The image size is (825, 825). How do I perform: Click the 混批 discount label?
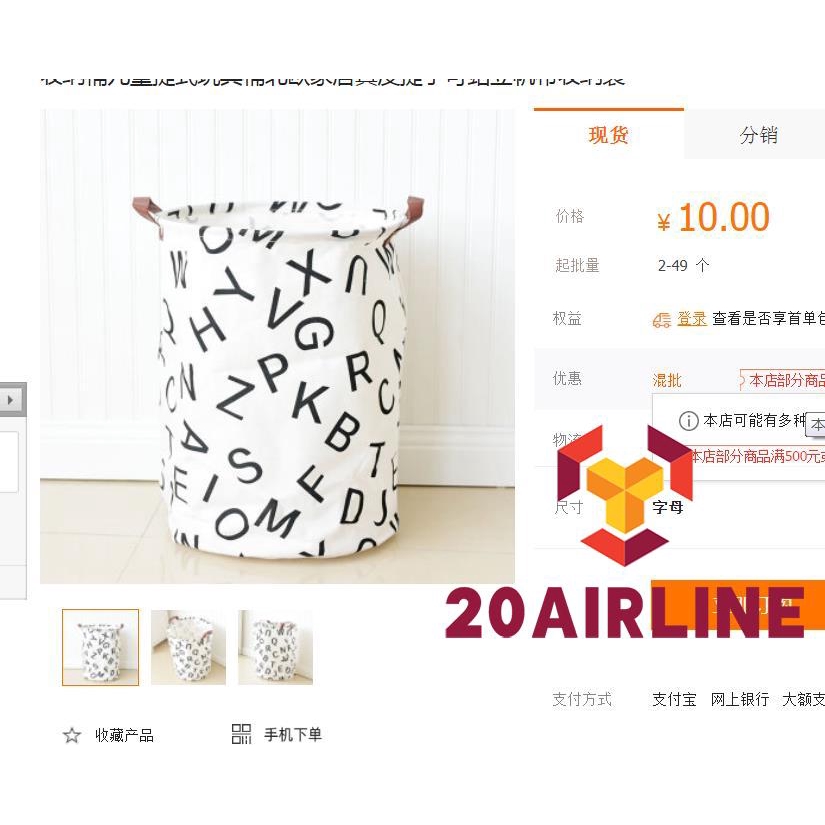point(667,380)
